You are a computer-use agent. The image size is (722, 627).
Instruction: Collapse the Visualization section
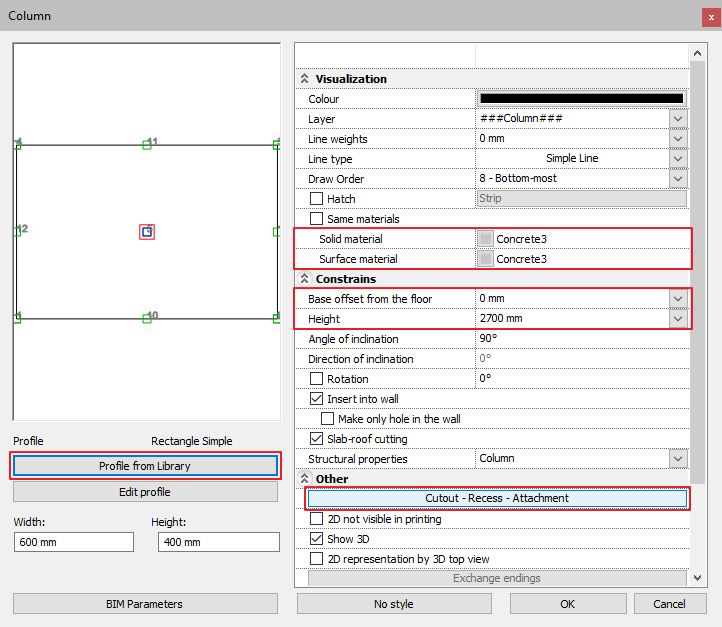[x=305, y=79]
